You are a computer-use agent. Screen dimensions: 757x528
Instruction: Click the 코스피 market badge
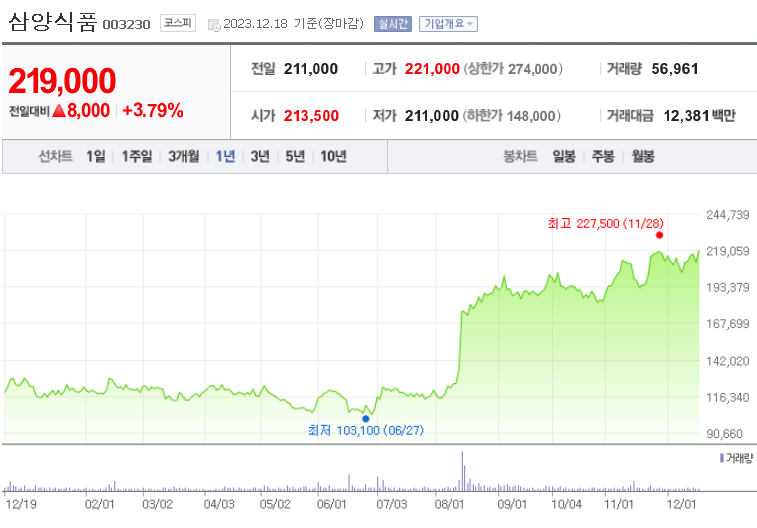click(x=178, y=23)
